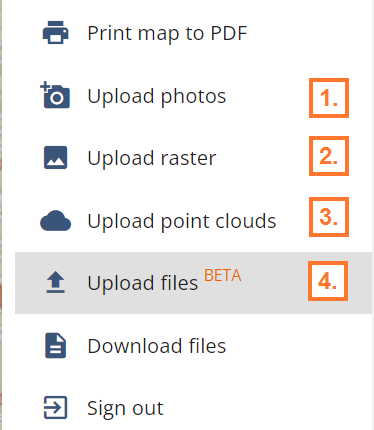
Task: Click empty space right of Download files
Action: 300,346
